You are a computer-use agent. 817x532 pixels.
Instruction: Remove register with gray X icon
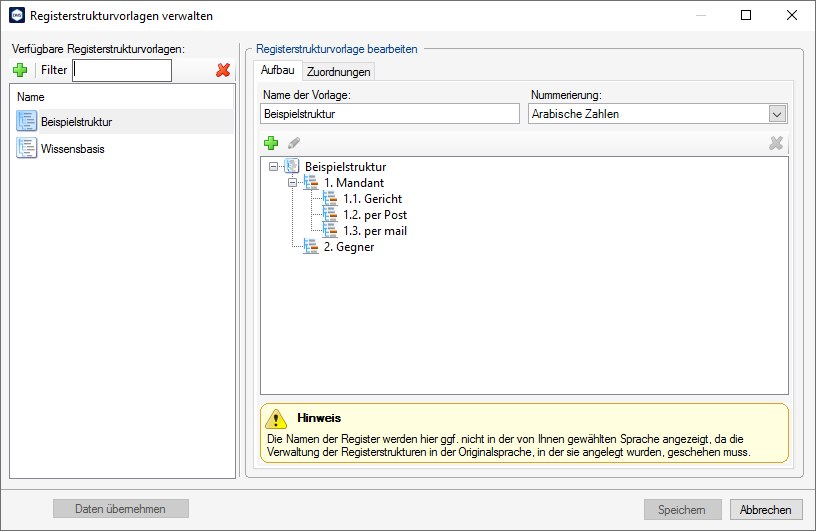coord(776,143)
